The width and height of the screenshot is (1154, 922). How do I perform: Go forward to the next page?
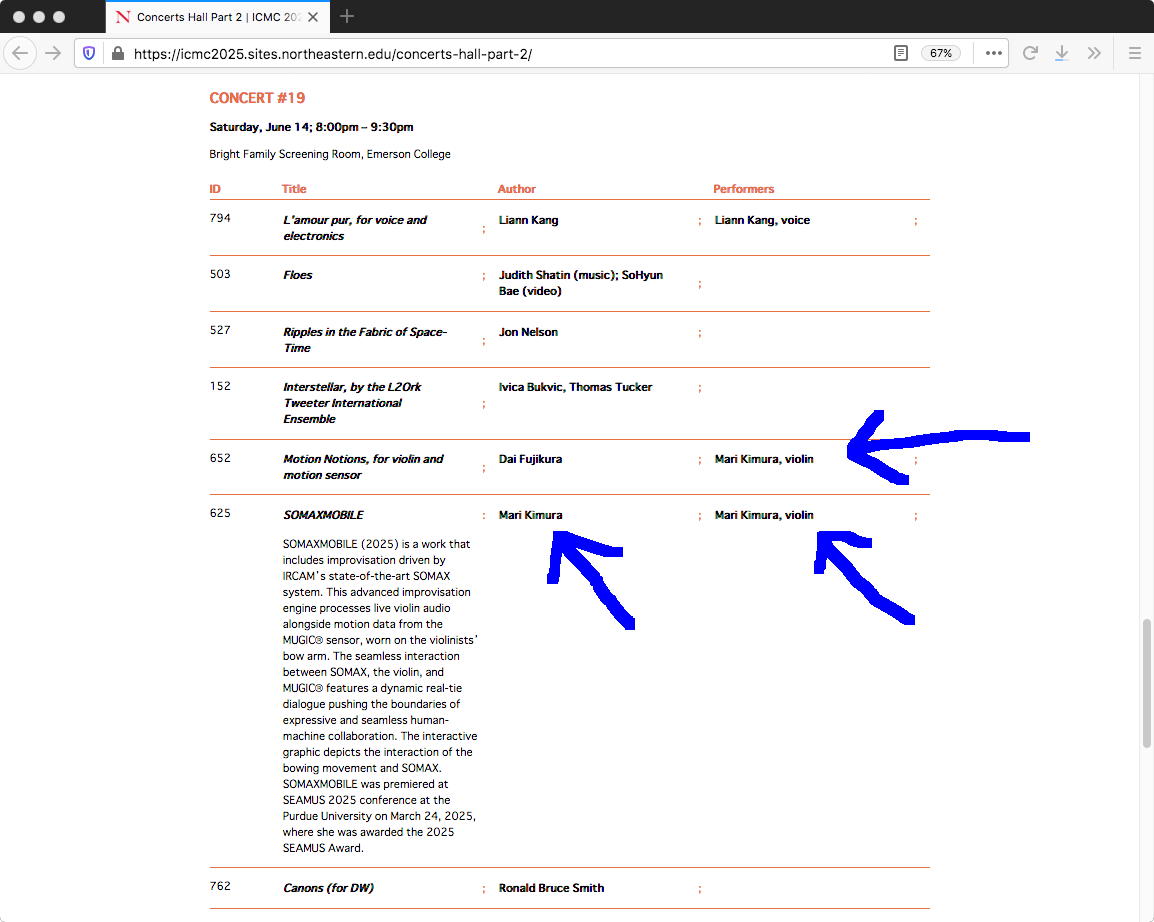53,53
